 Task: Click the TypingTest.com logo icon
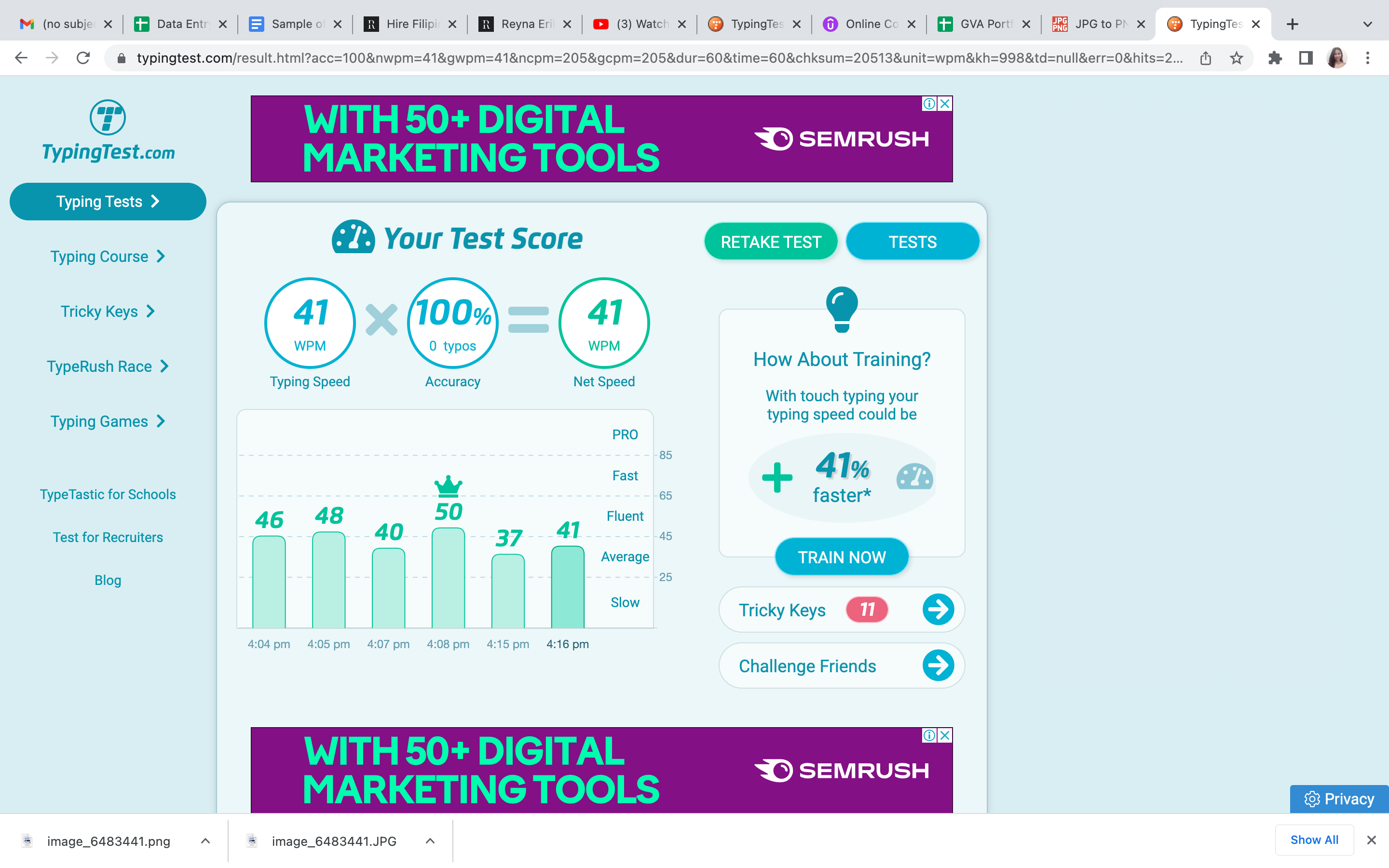click(108, 118)
